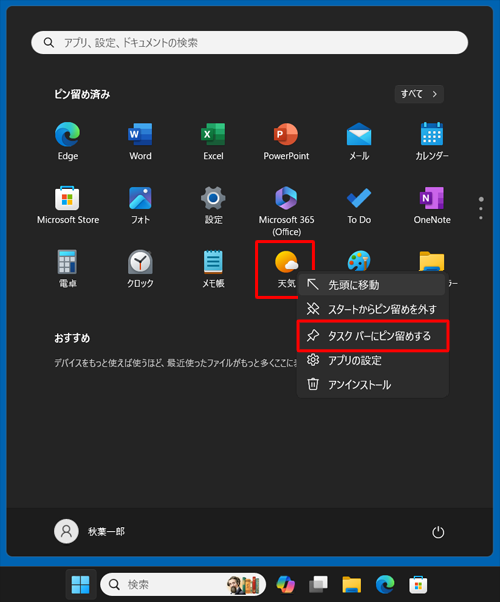Open Microsoft Store pinned app
The image size is (500, 602).
click(x=68, y=205)
